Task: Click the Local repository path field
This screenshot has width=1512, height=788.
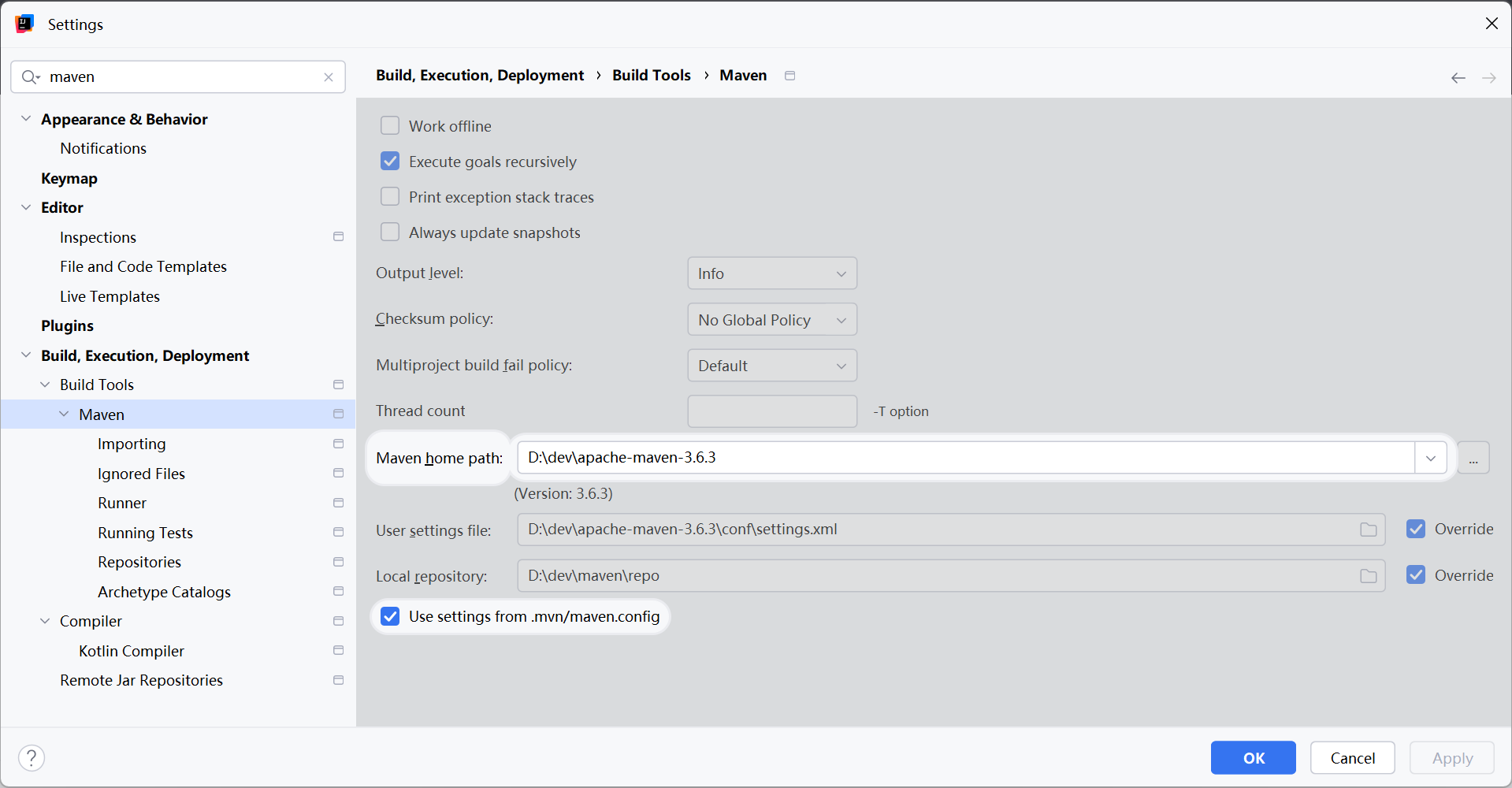Action: click(951, 576)
